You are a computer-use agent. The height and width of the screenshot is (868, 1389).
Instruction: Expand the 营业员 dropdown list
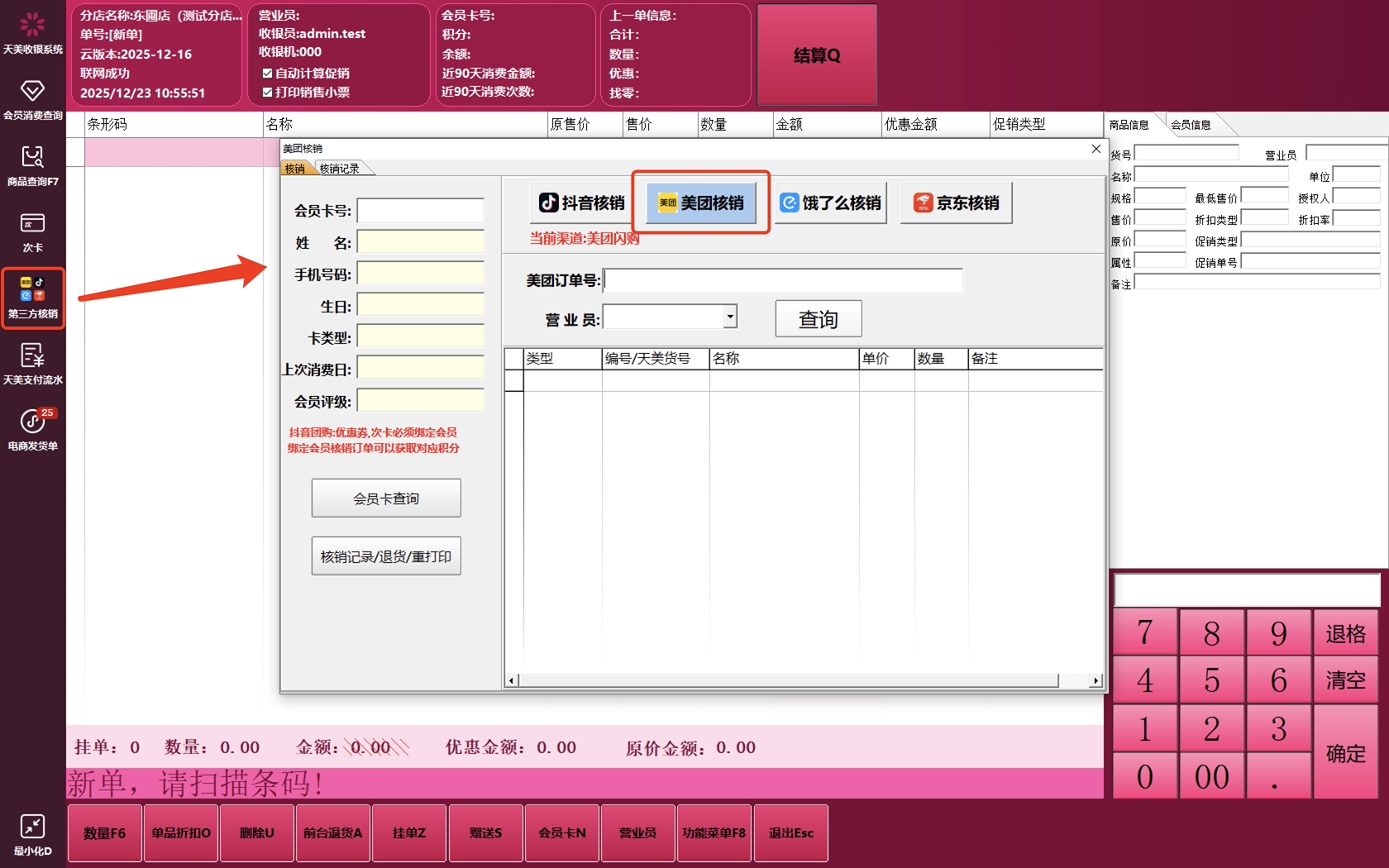point(729,317)
